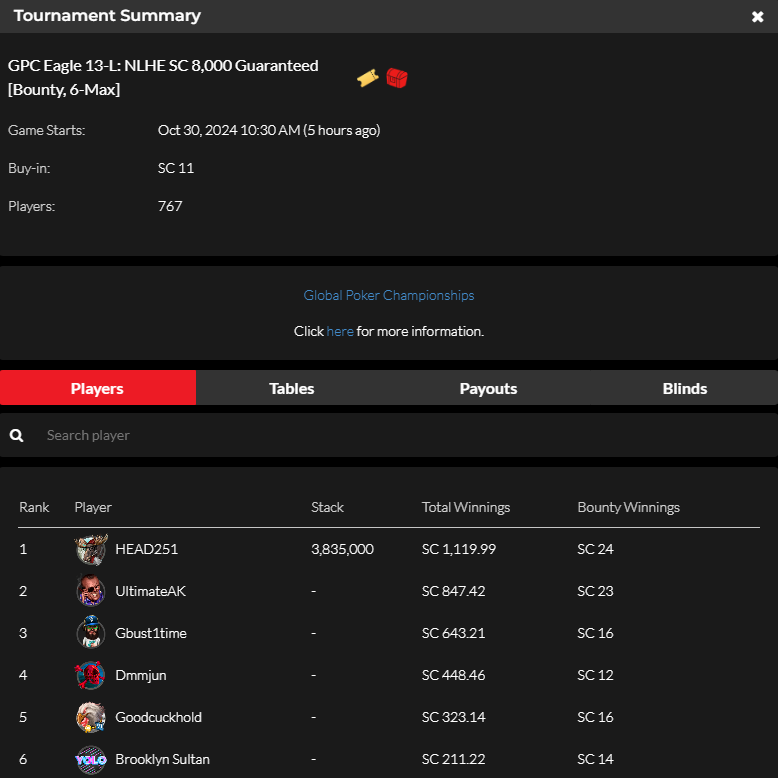Image resolution: width=778 pixels, height=778 pixels.
Task: Sort by the Rank column header
Action: pyautogui.click(x=34, y=507)
